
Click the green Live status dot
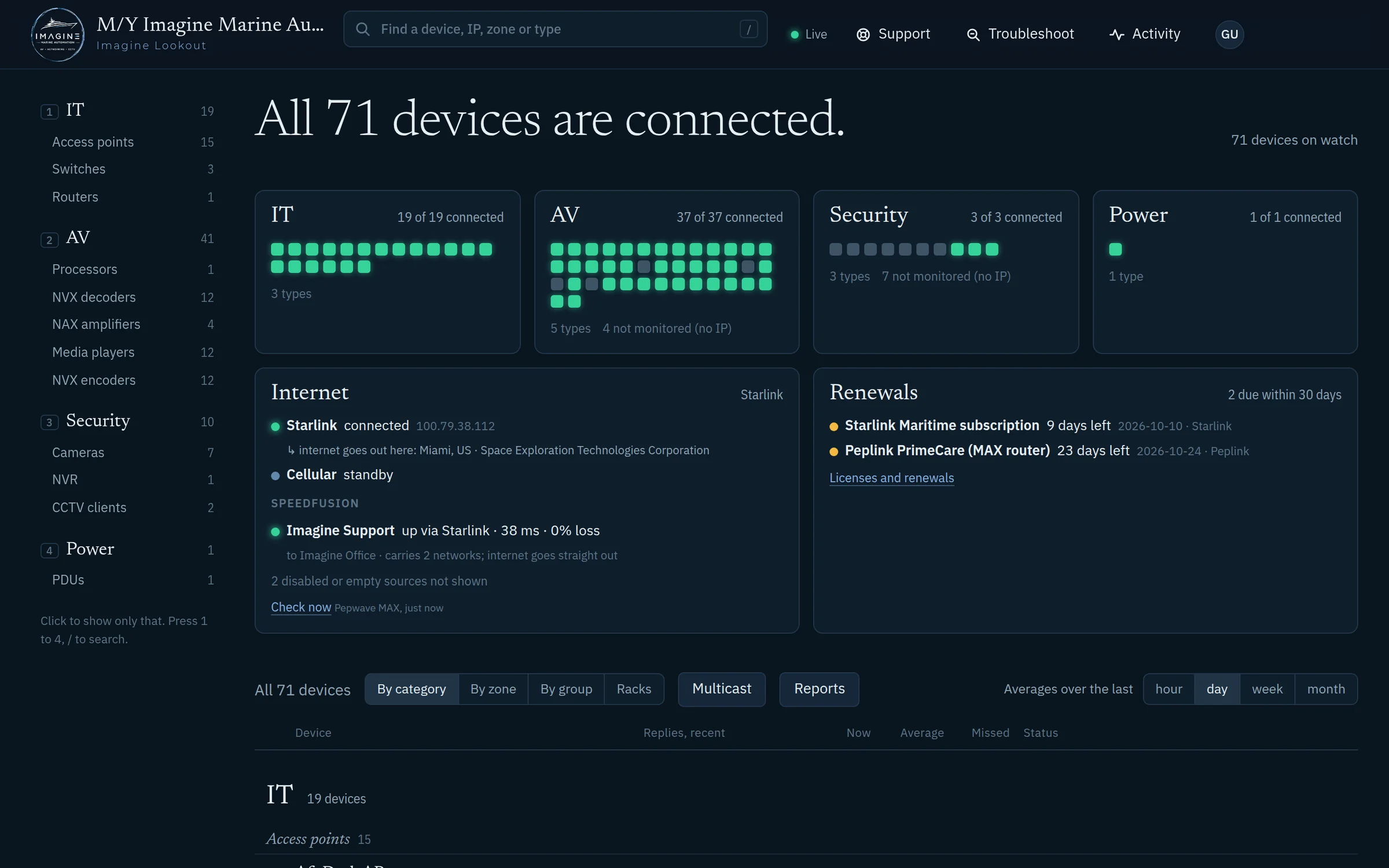click(795, 35)
